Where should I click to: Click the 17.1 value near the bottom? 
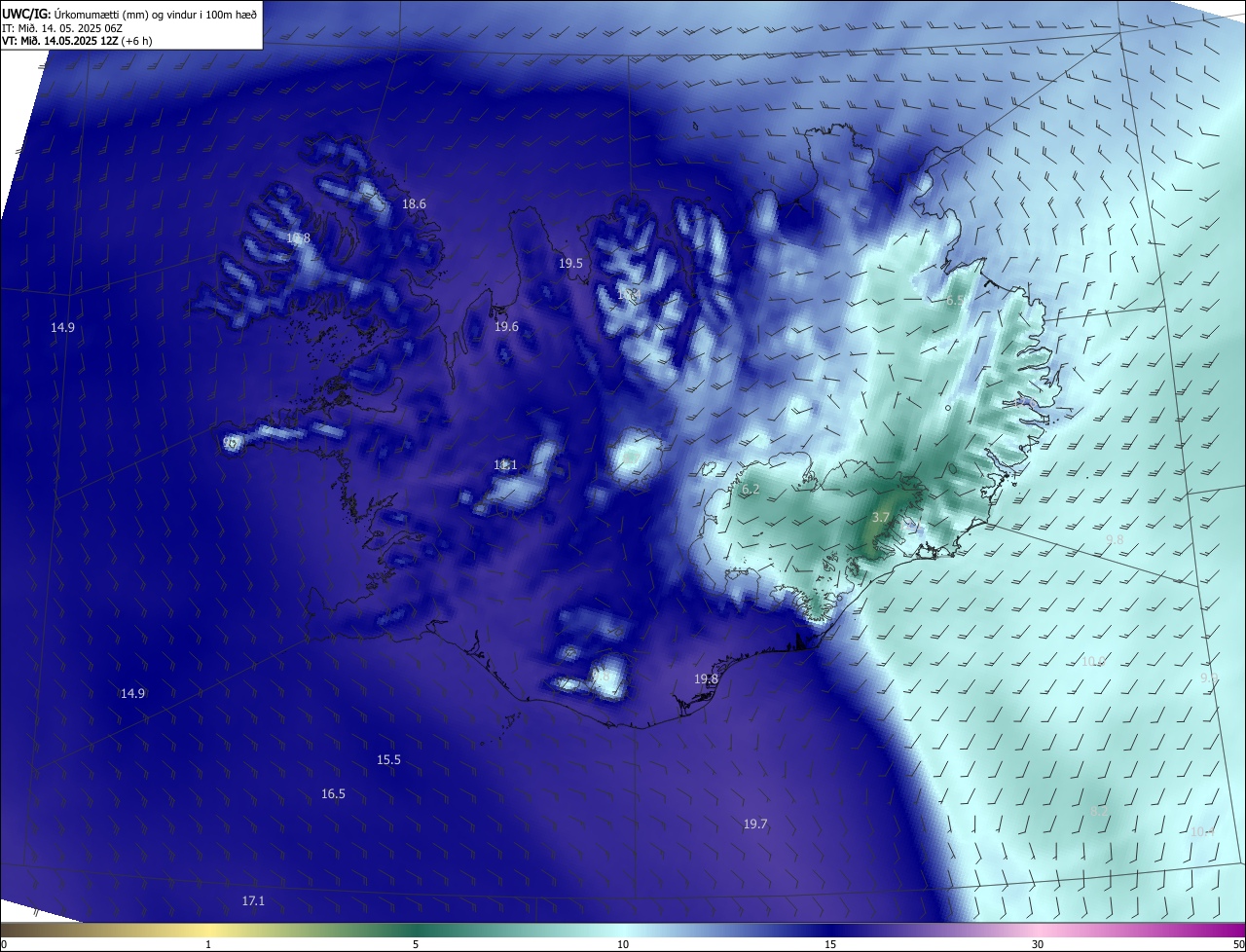(253, 901)
